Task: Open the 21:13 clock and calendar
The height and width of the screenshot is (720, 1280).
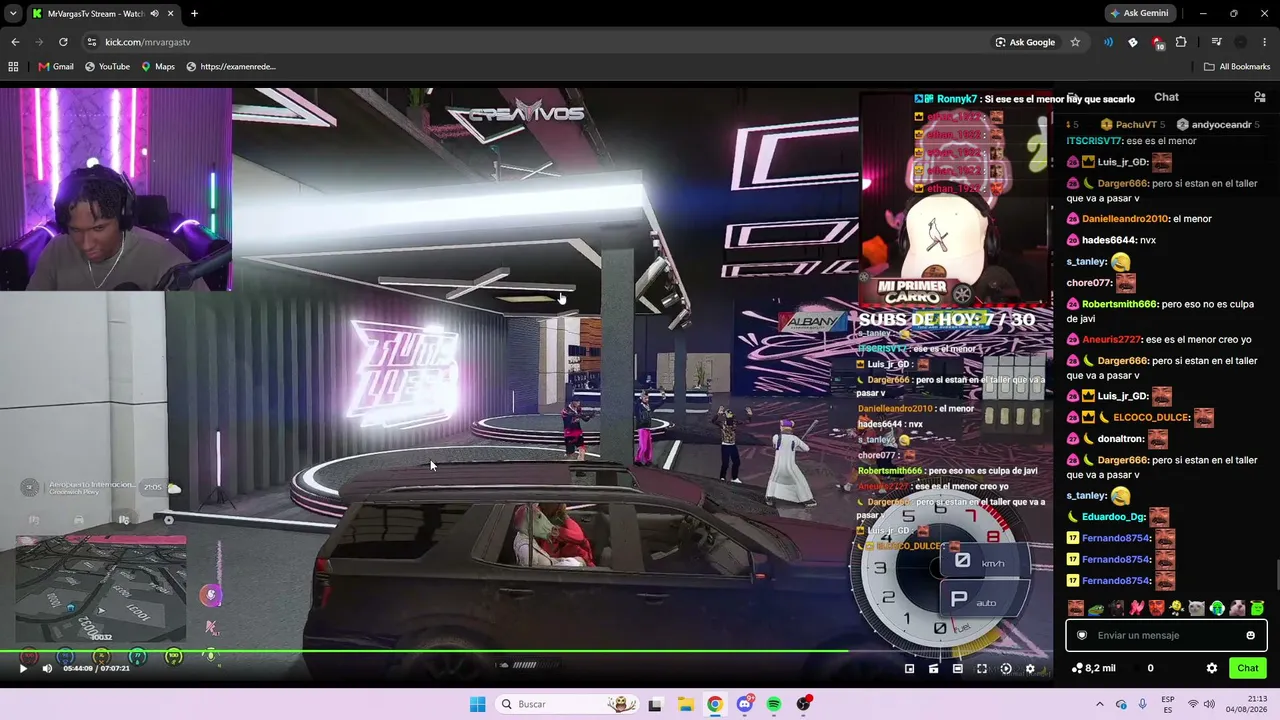Action: click(1249, 704)
